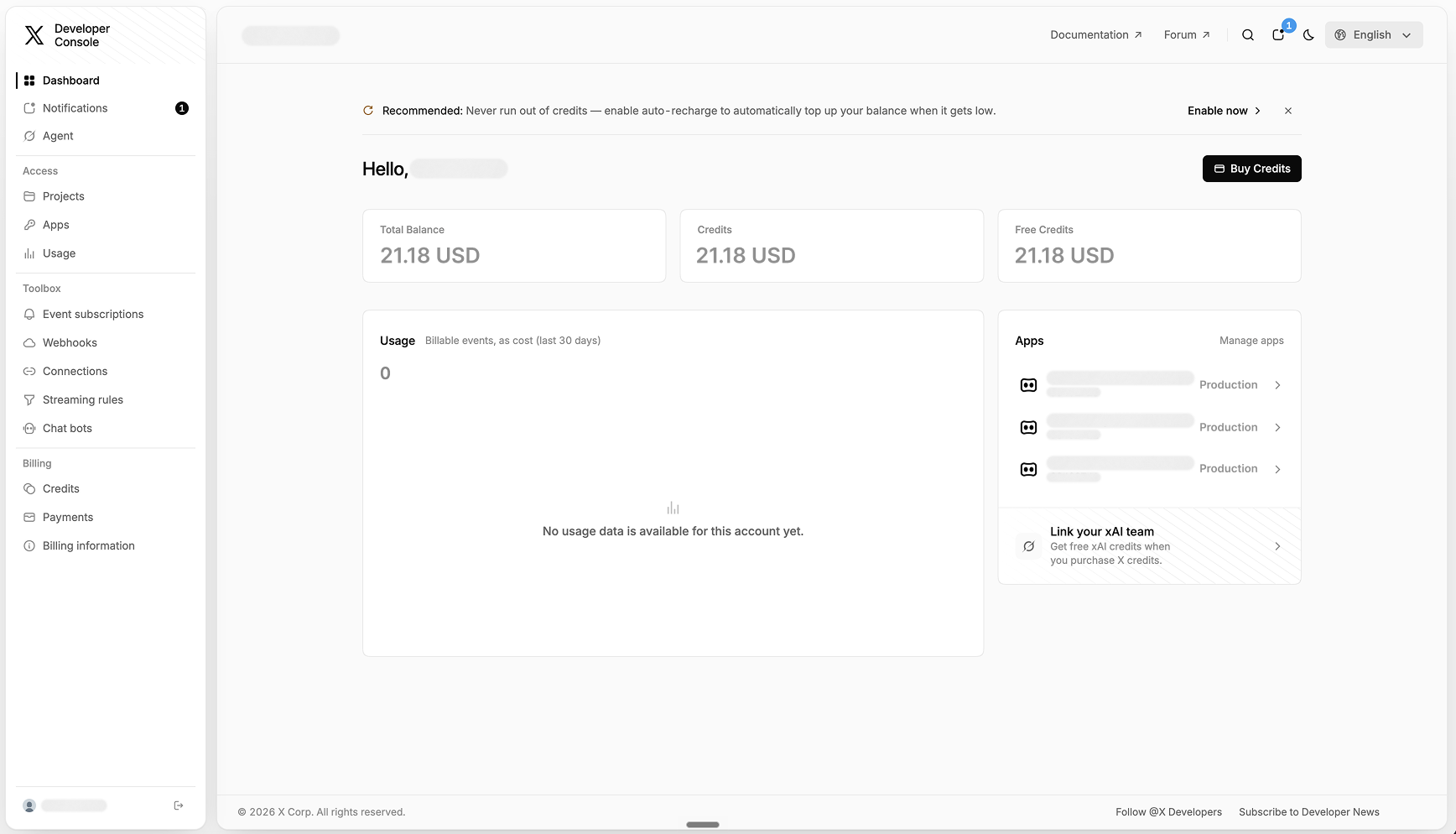The image size is (1456, 834).
Task: Click the Connections link icon
Action: point(29,372)
